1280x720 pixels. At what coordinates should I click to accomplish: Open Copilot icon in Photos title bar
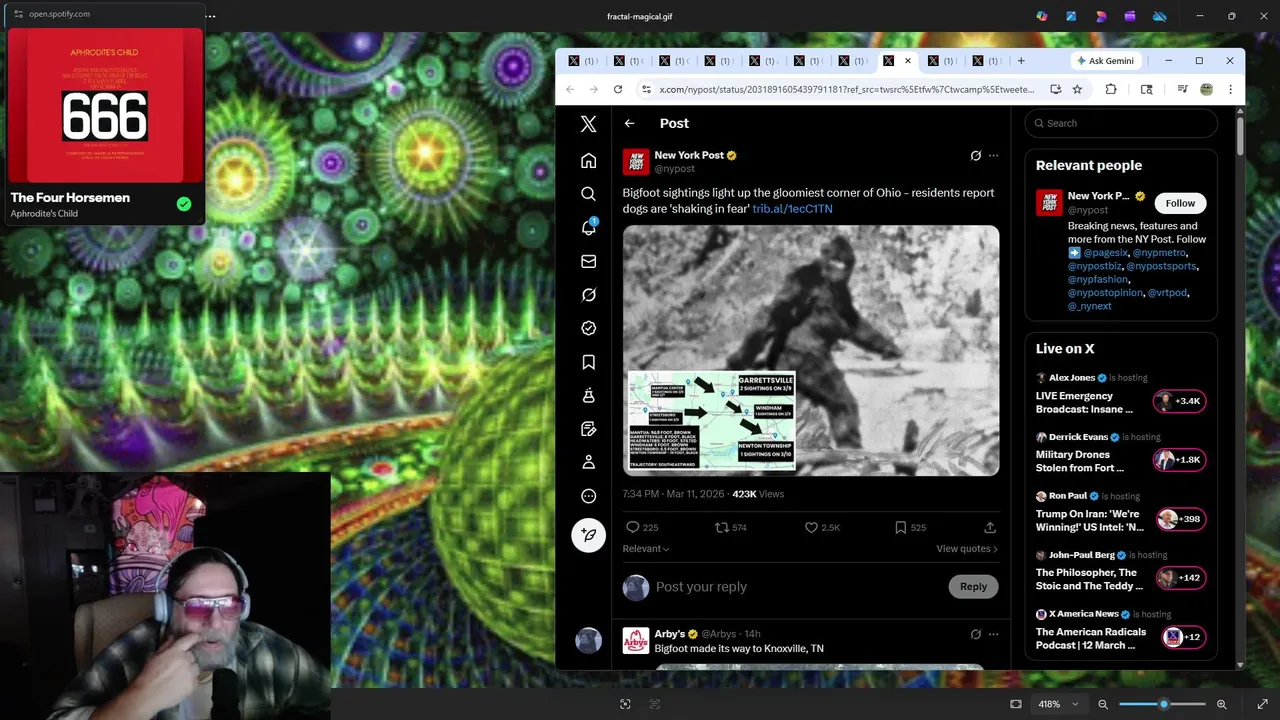[x=1041, y=16]
